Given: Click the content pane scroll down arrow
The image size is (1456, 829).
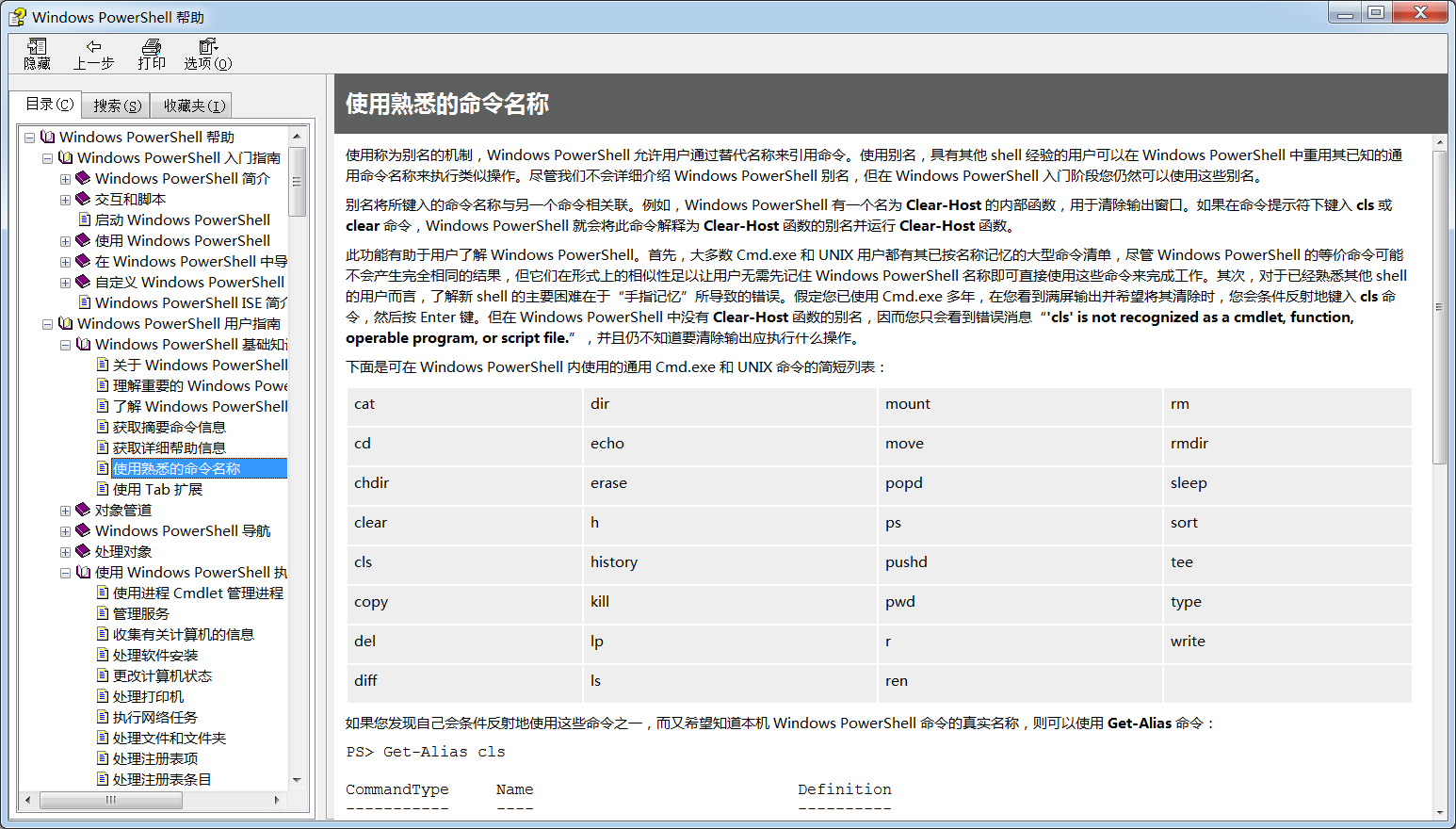Looking at the screenshot, I should pyautogui.click(x=1439, y=812).
